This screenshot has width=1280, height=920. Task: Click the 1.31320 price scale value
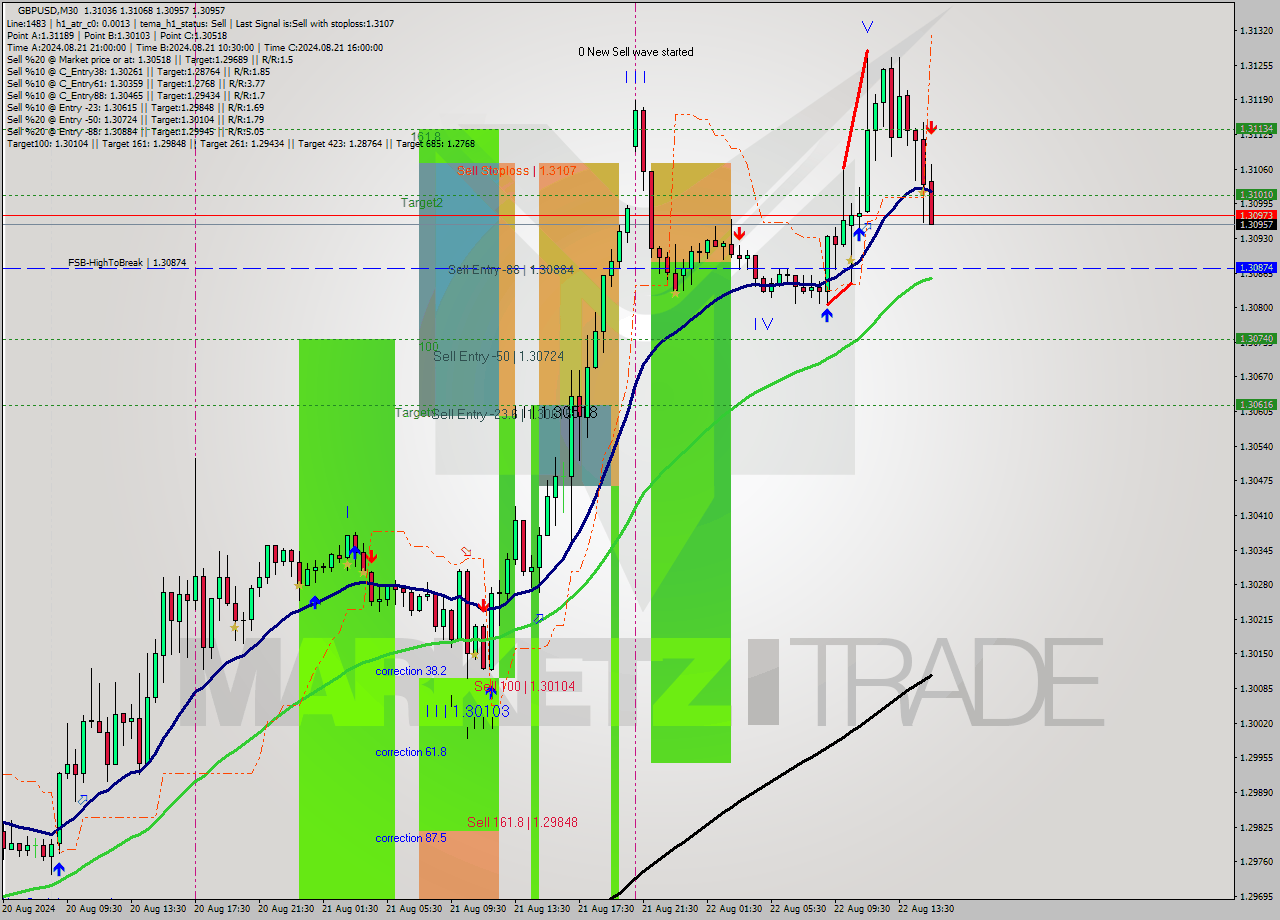(1256, 31)
